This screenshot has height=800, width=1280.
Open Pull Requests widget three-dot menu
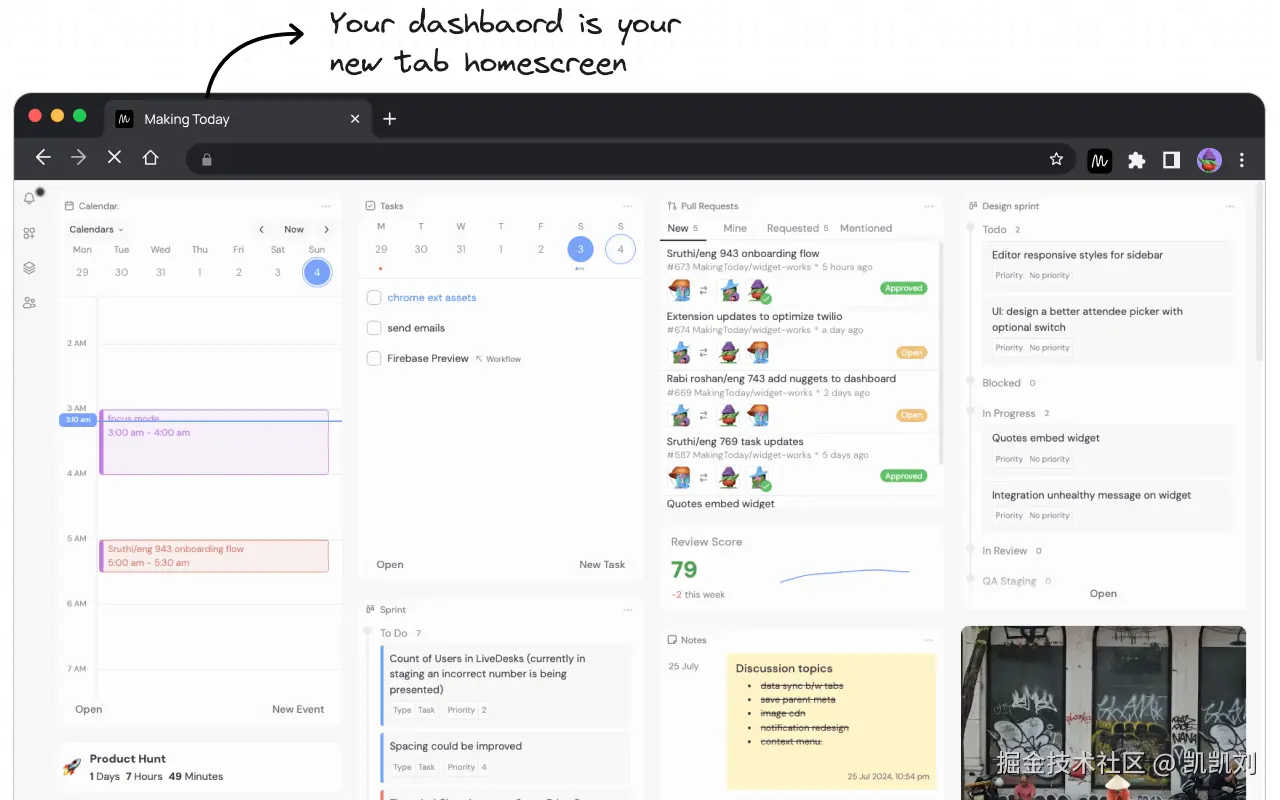click(x=928, y=206)
